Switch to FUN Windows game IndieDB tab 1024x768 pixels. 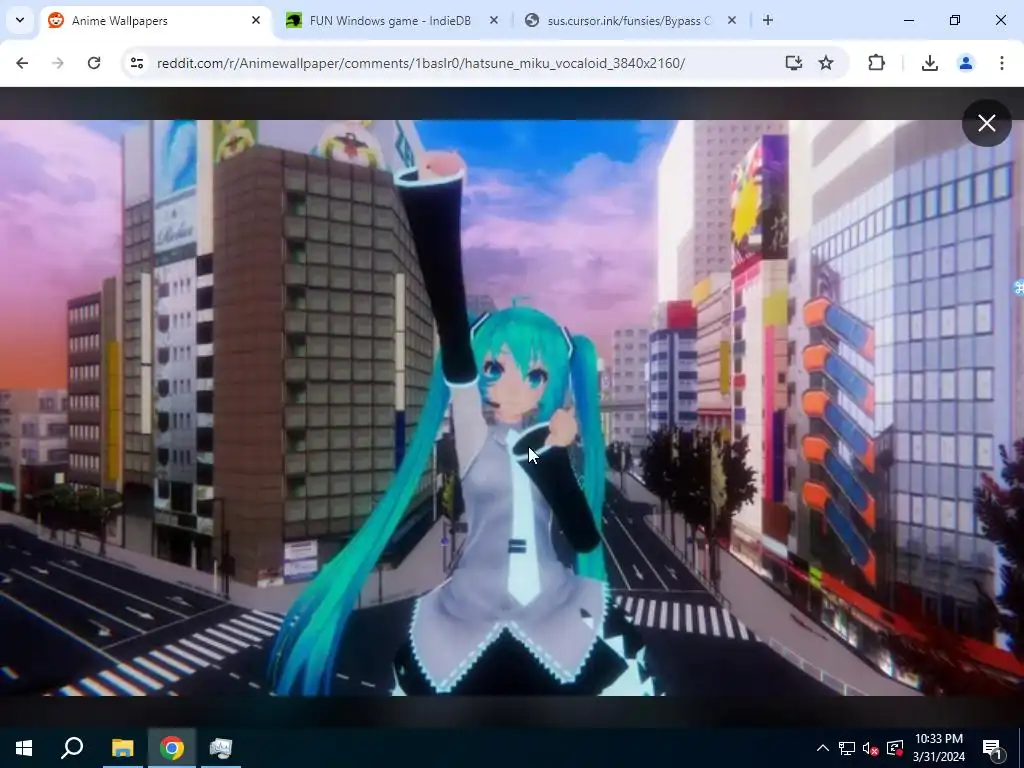(390, 21)
